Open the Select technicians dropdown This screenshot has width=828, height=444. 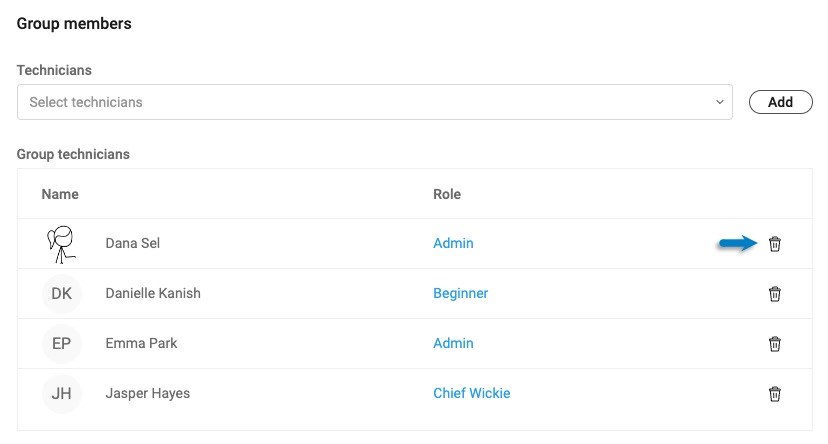point(374,102)
